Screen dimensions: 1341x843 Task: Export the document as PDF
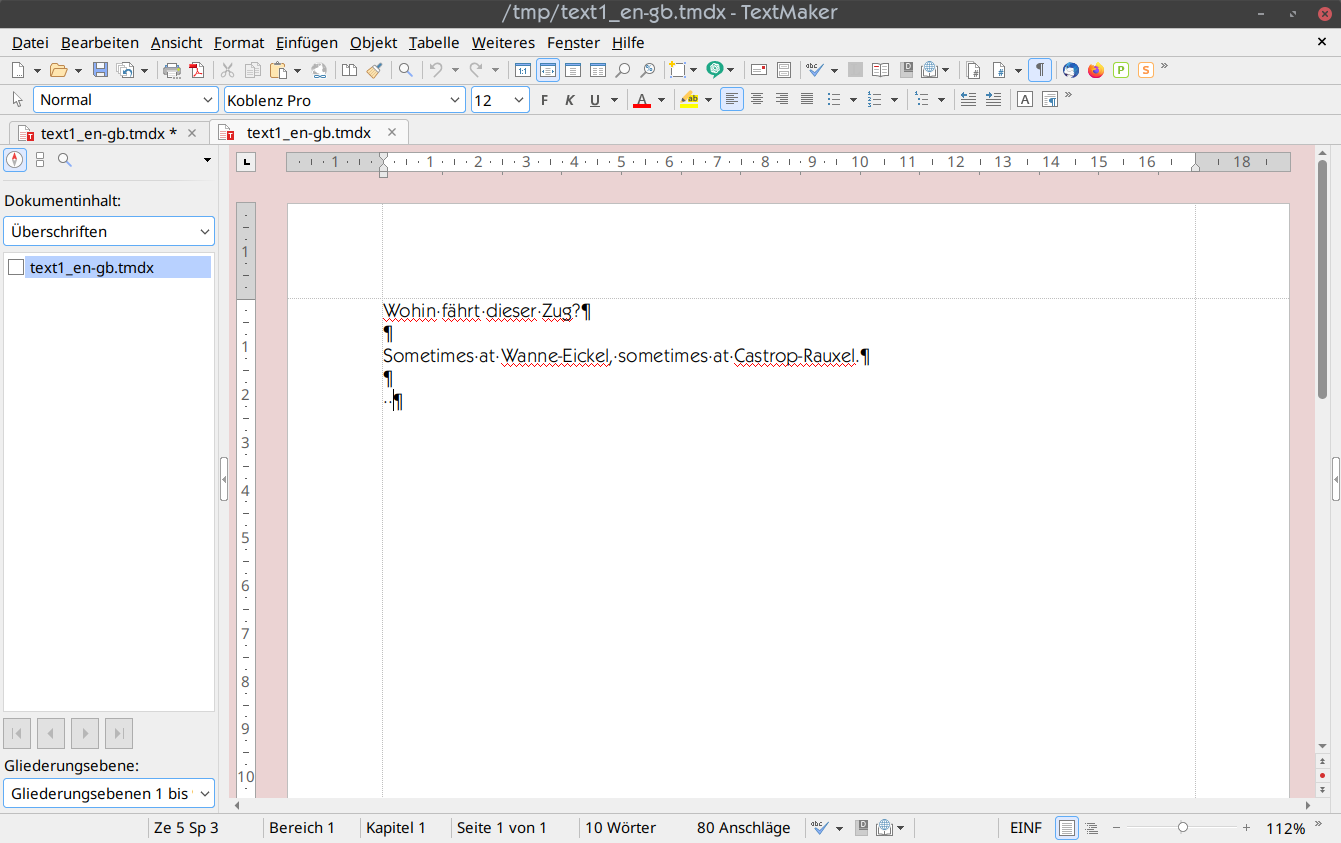tap(197, 70)
